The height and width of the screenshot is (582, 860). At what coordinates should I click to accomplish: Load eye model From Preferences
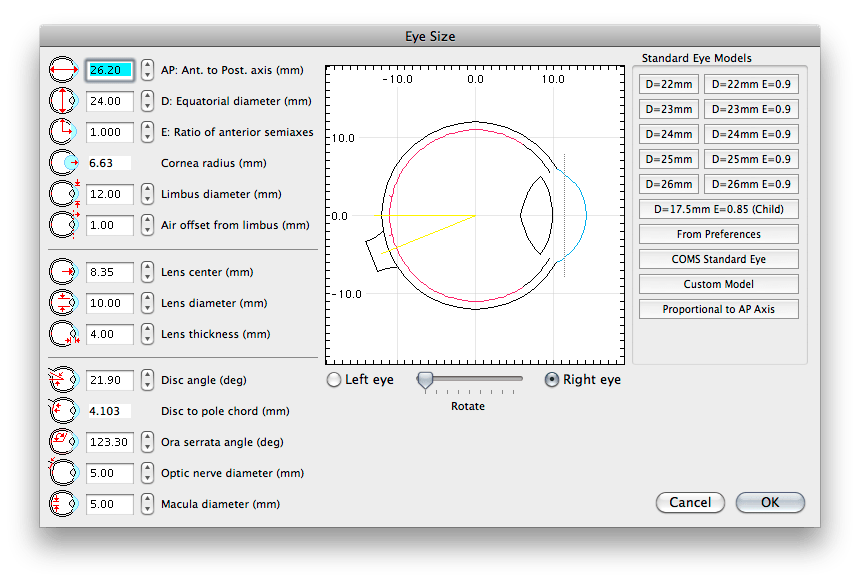(718, 234)
